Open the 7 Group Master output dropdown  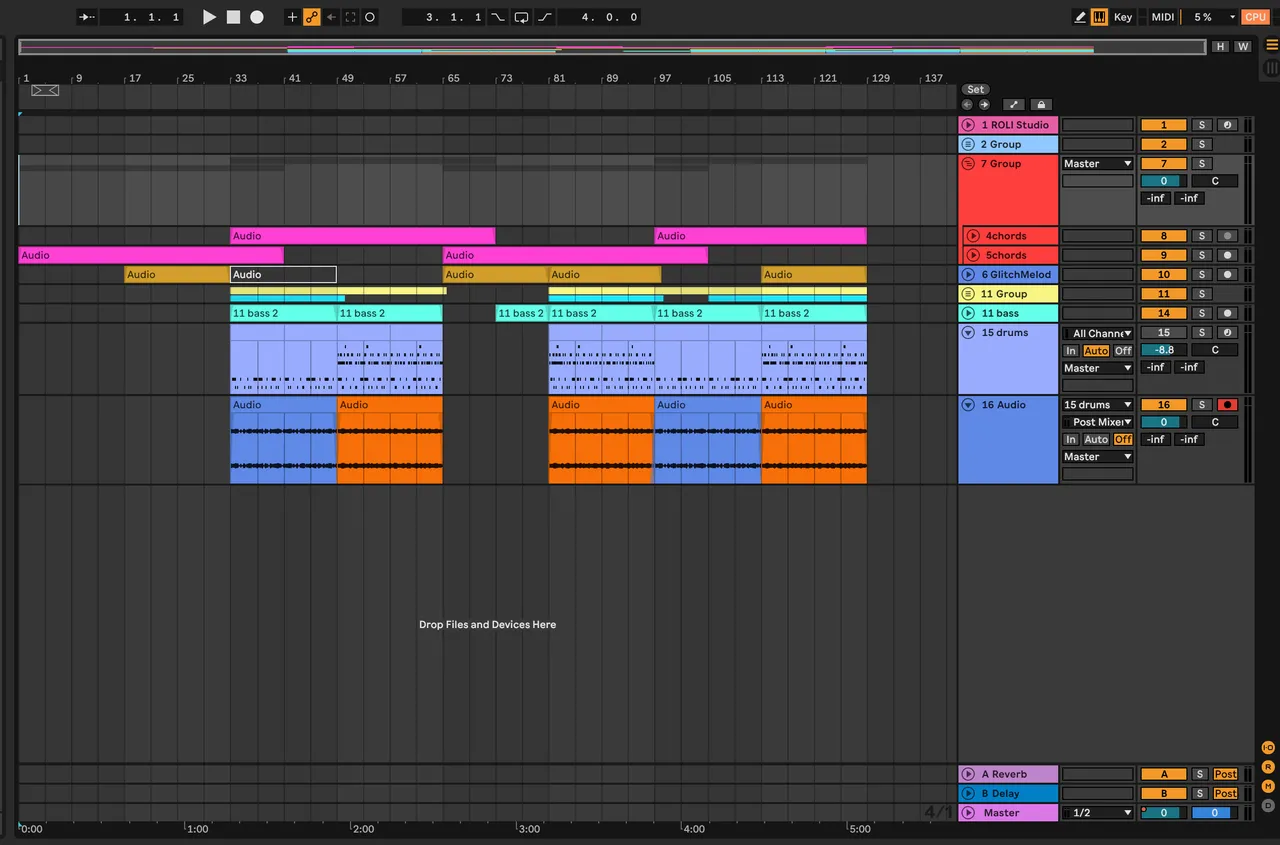[x=1098, y=164]
